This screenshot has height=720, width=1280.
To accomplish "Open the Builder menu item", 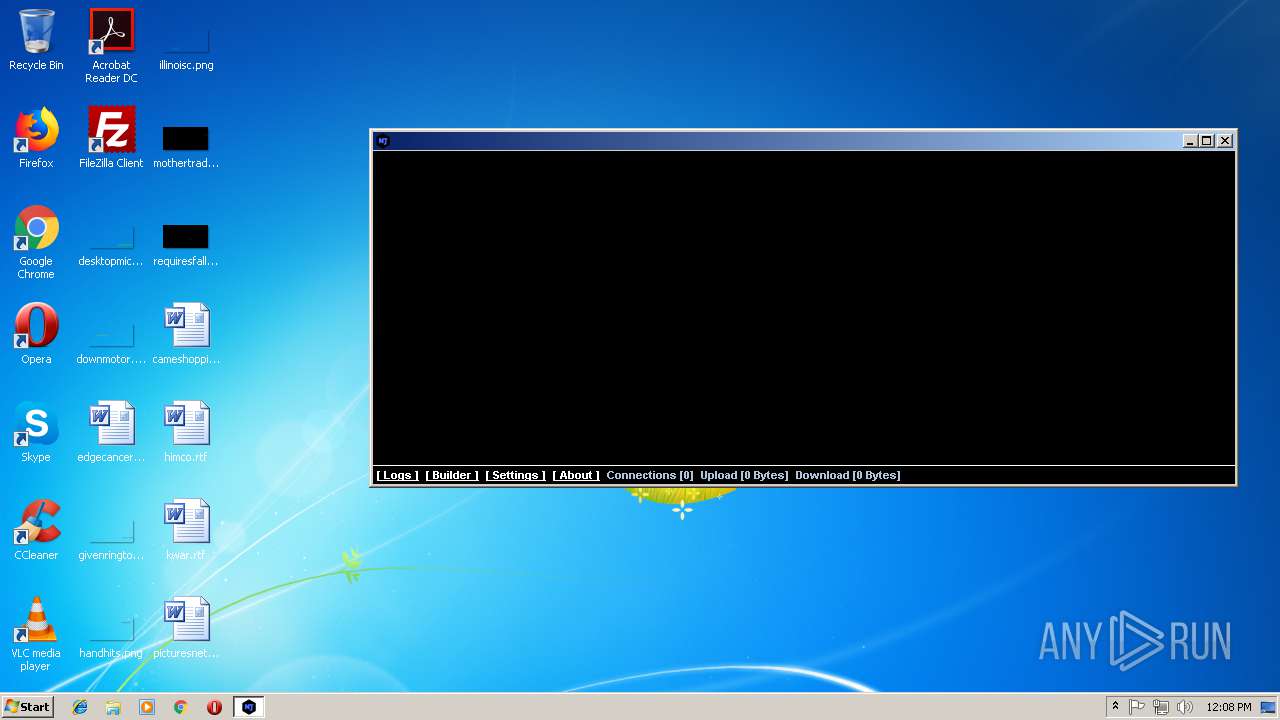I will point(452,475).
